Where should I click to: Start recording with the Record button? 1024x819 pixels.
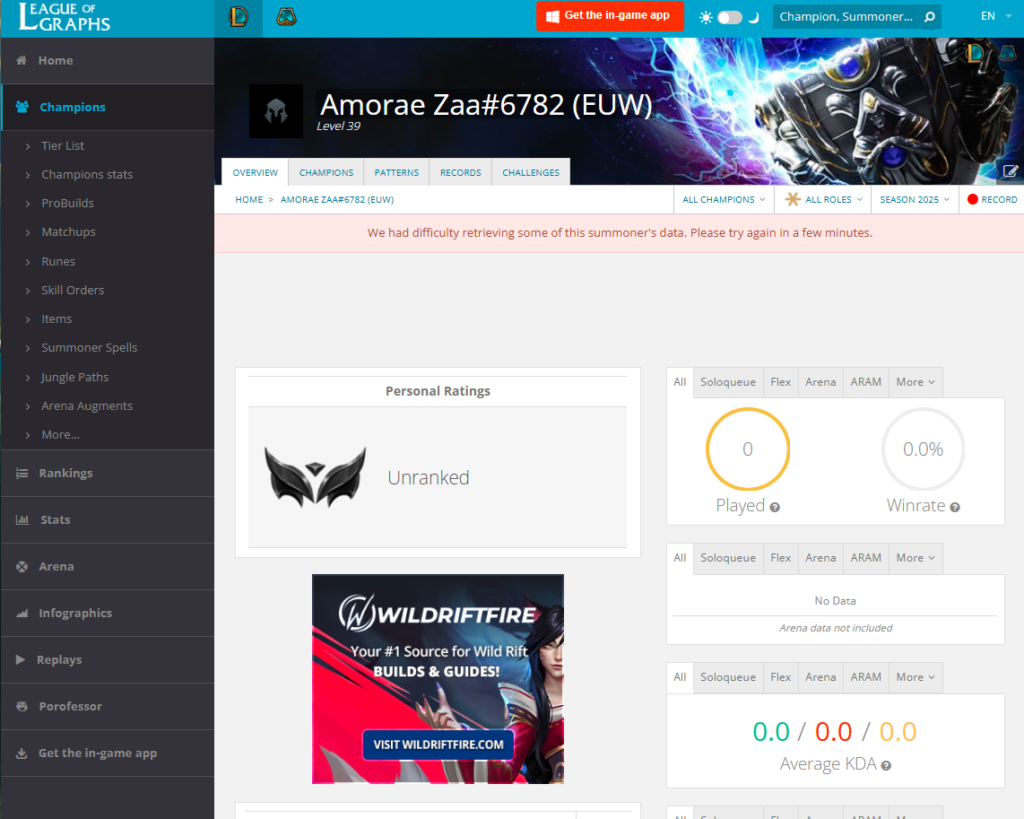991,199
